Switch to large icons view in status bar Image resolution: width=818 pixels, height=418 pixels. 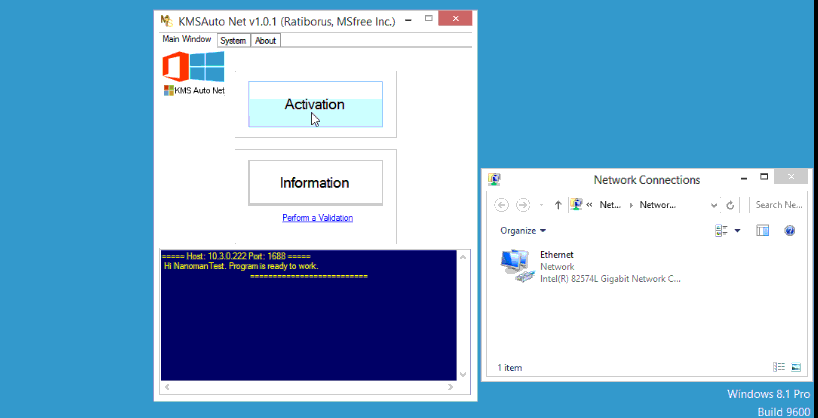(x=796, y=367)
